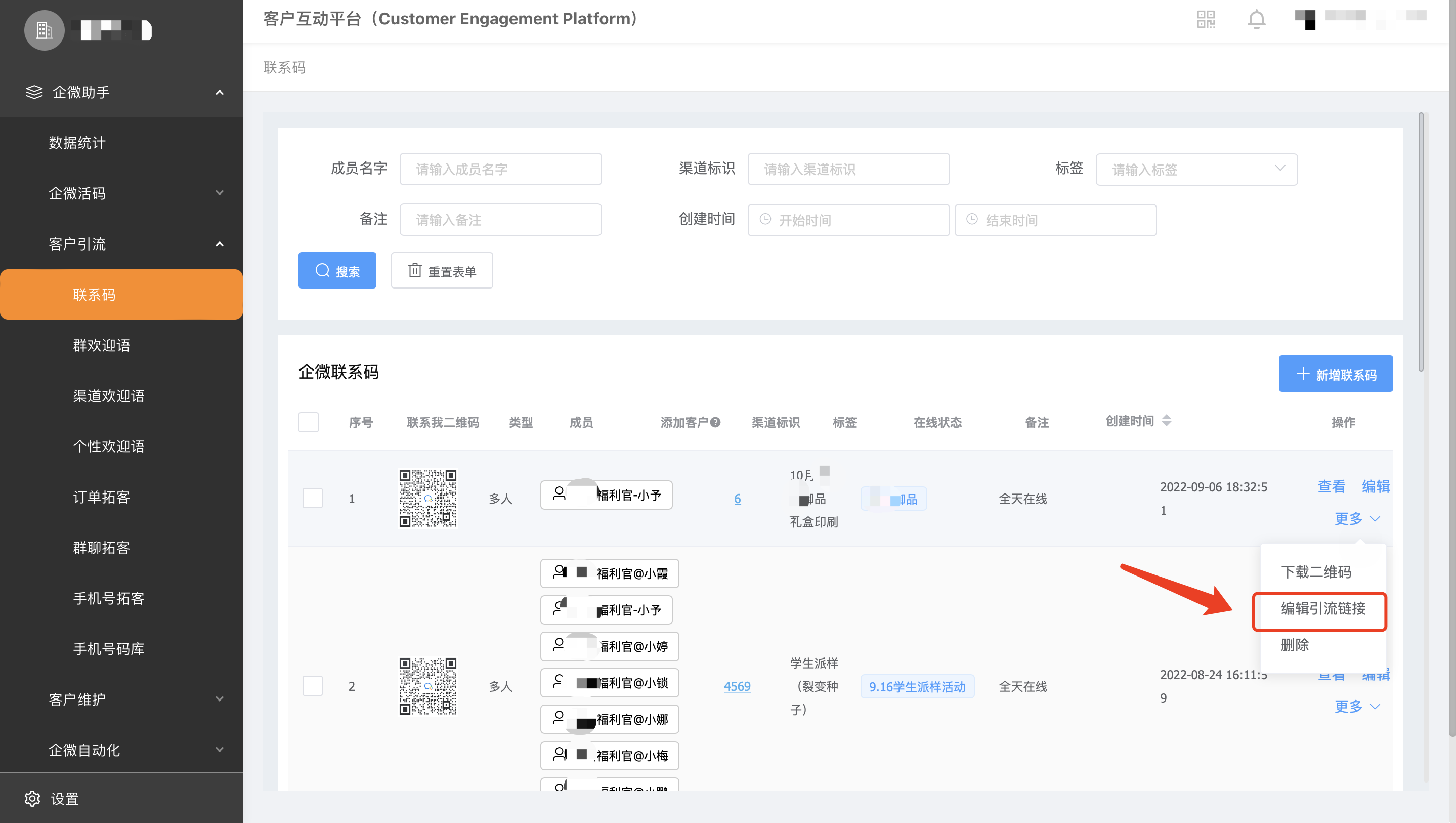1456x823 pixels.
Task: Click 新增联系码 button
Action: click(1336, 374)
